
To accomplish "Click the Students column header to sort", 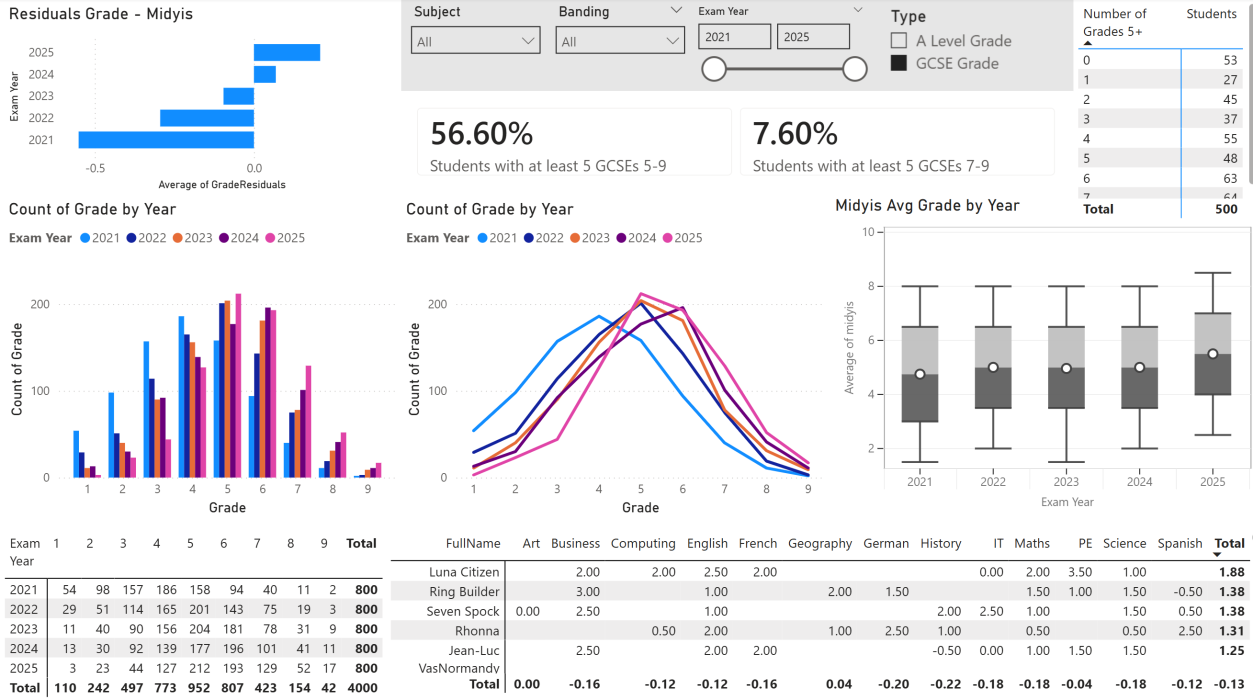I will click(1212, 14).
